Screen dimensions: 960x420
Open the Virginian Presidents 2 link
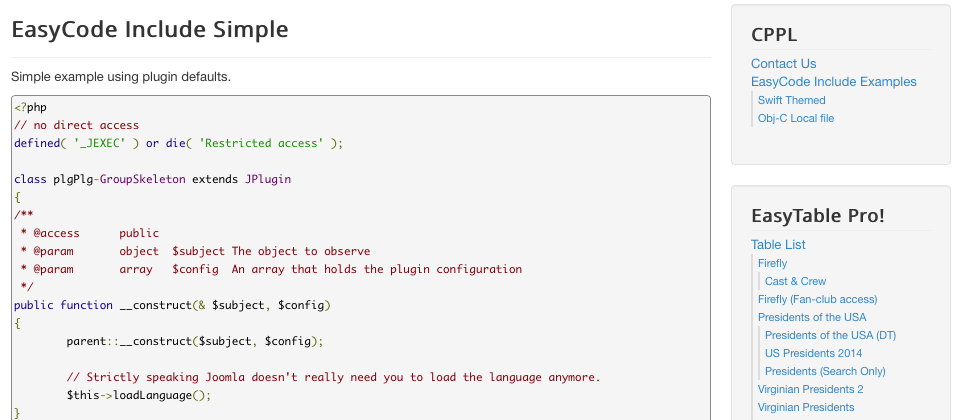[x=811, y=389]
